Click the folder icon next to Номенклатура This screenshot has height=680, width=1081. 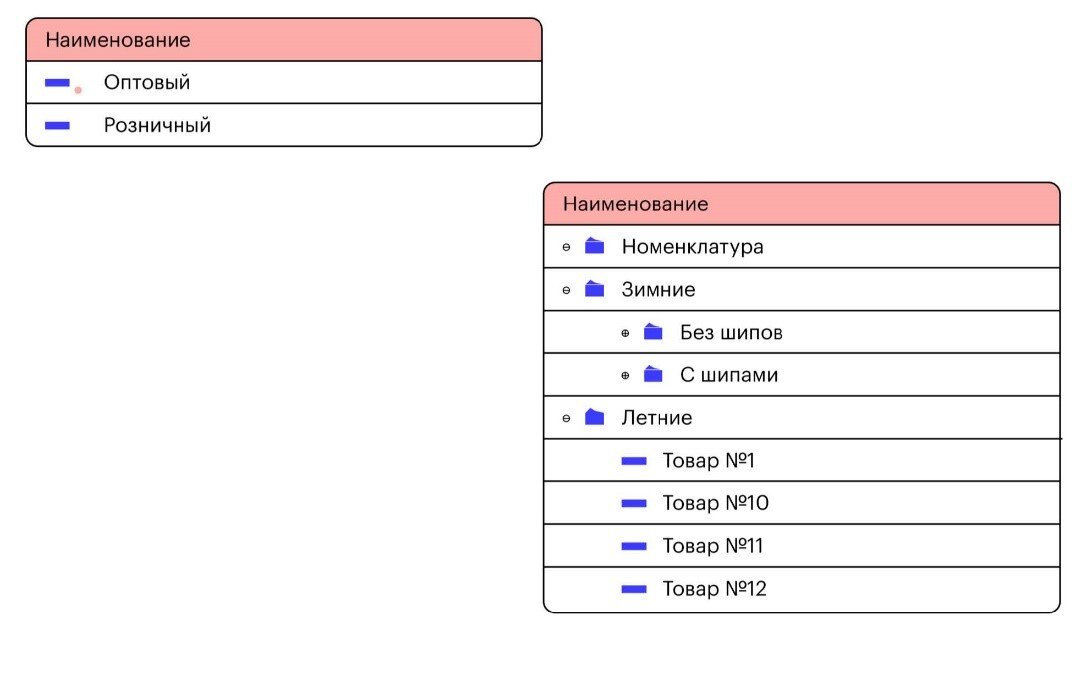coord(594,246)
